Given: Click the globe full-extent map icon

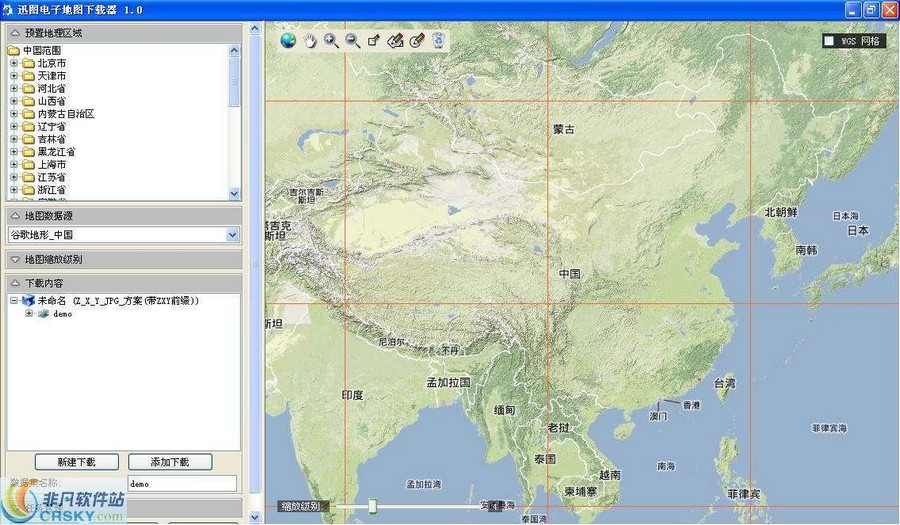Looking at the screenshot, I should tap(288, 40).
